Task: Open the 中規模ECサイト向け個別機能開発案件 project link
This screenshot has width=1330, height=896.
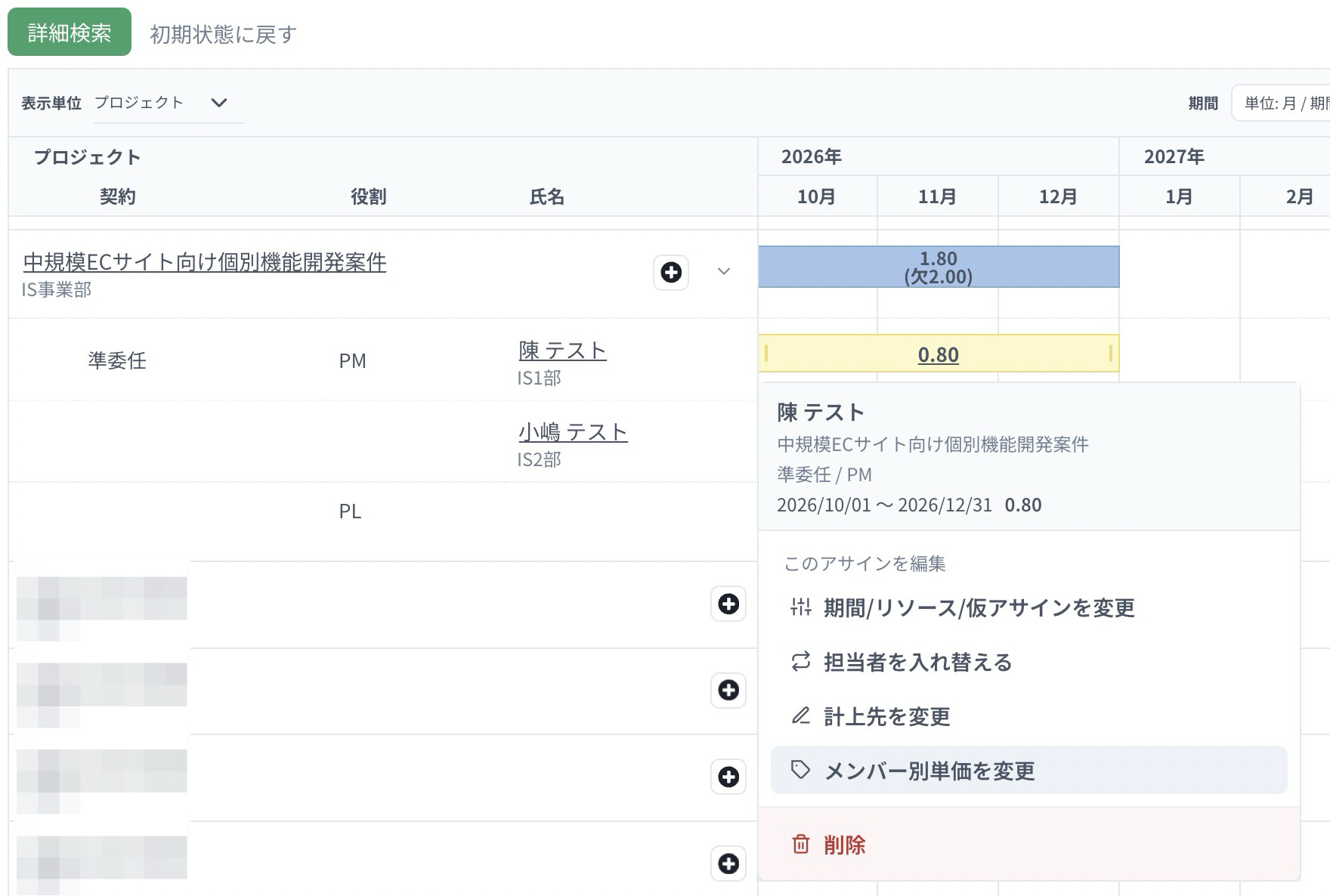Action: coord(205,262)
